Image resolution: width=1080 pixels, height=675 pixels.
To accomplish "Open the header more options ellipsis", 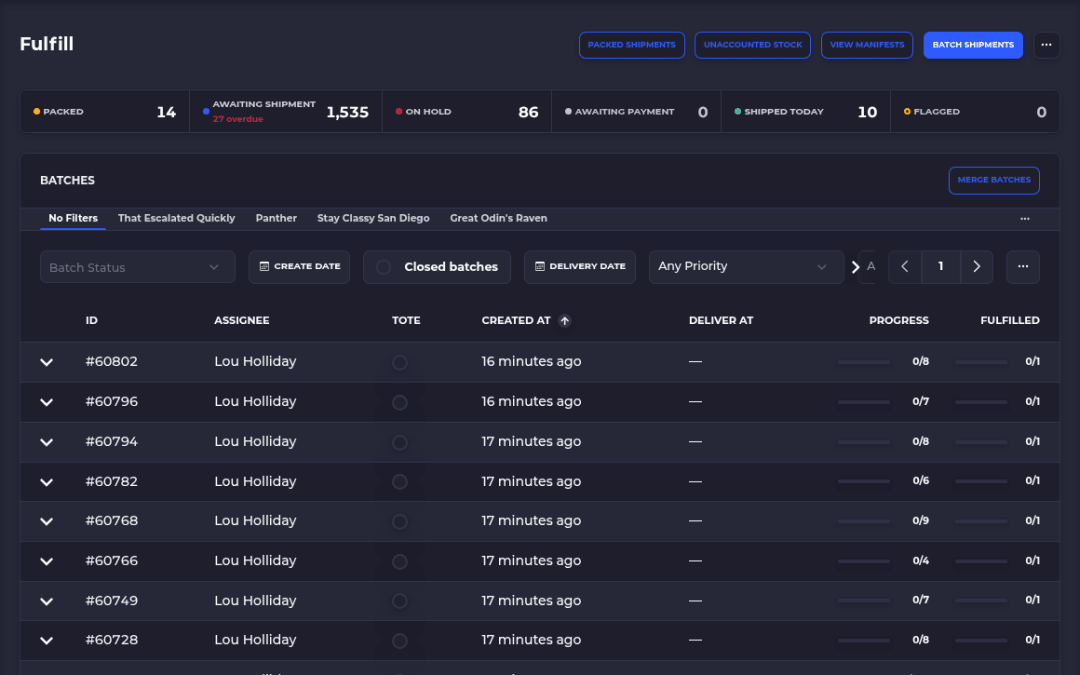I will [x=1046, y=45].
